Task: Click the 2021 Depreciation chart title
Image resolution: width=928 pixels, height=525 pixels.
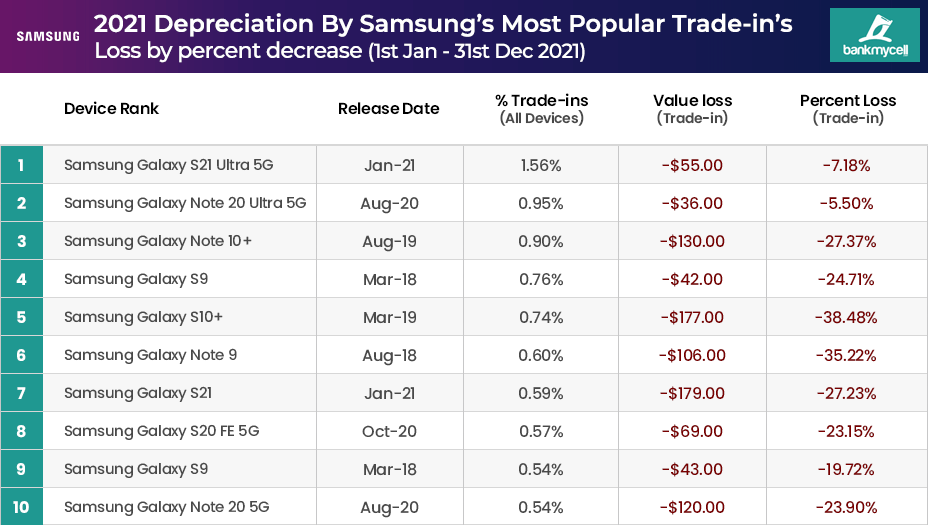Action: click(x=444, y=24)
